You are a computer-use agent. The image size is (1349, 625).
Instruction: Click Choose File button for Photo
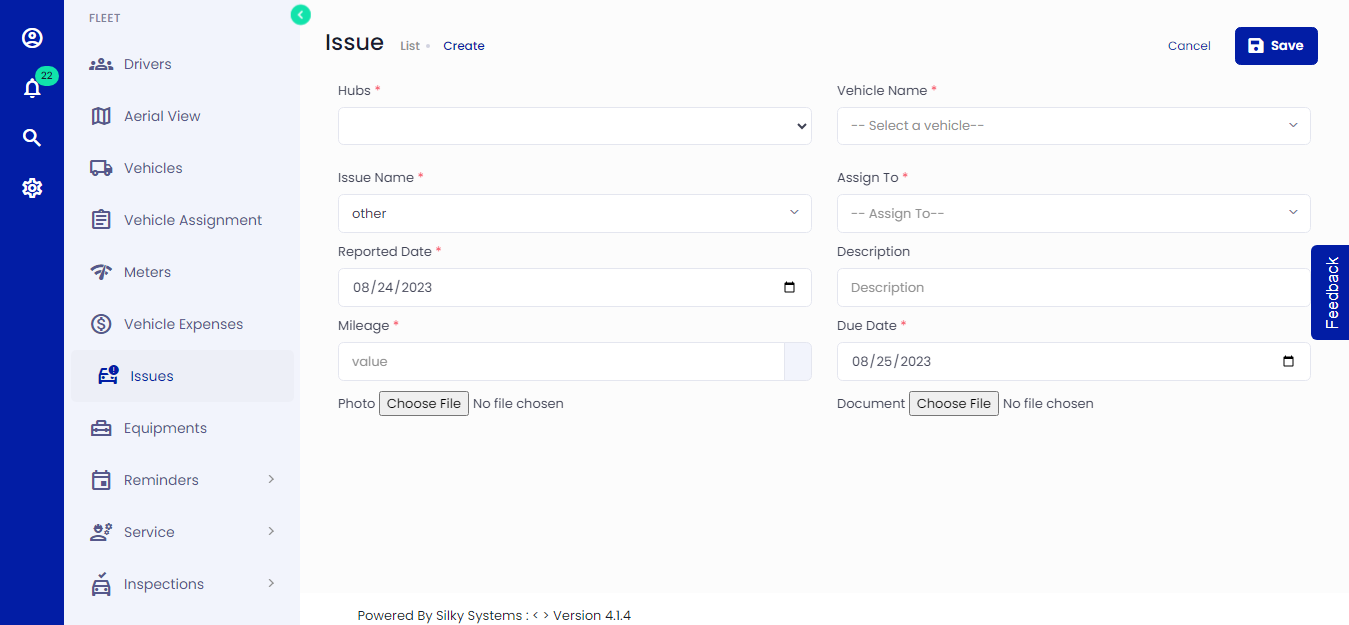[424, 404]
